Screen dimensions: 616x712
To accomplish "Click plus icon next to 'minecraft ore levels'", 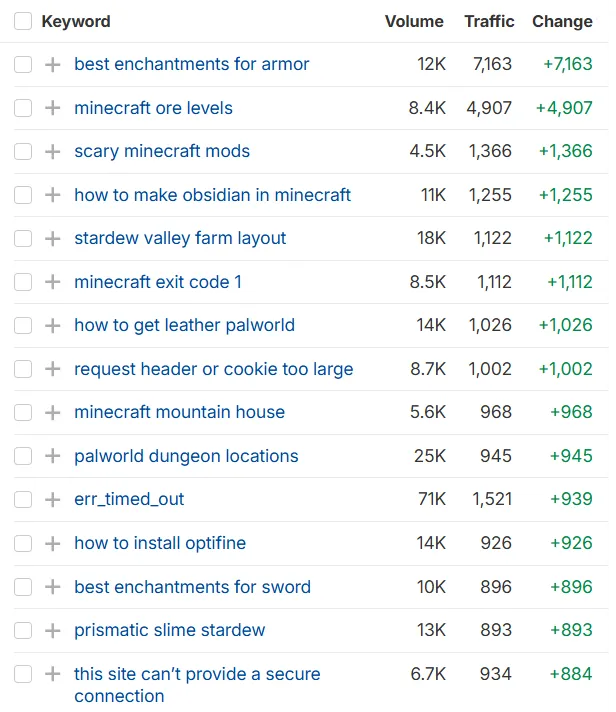I will coord(52,108).
